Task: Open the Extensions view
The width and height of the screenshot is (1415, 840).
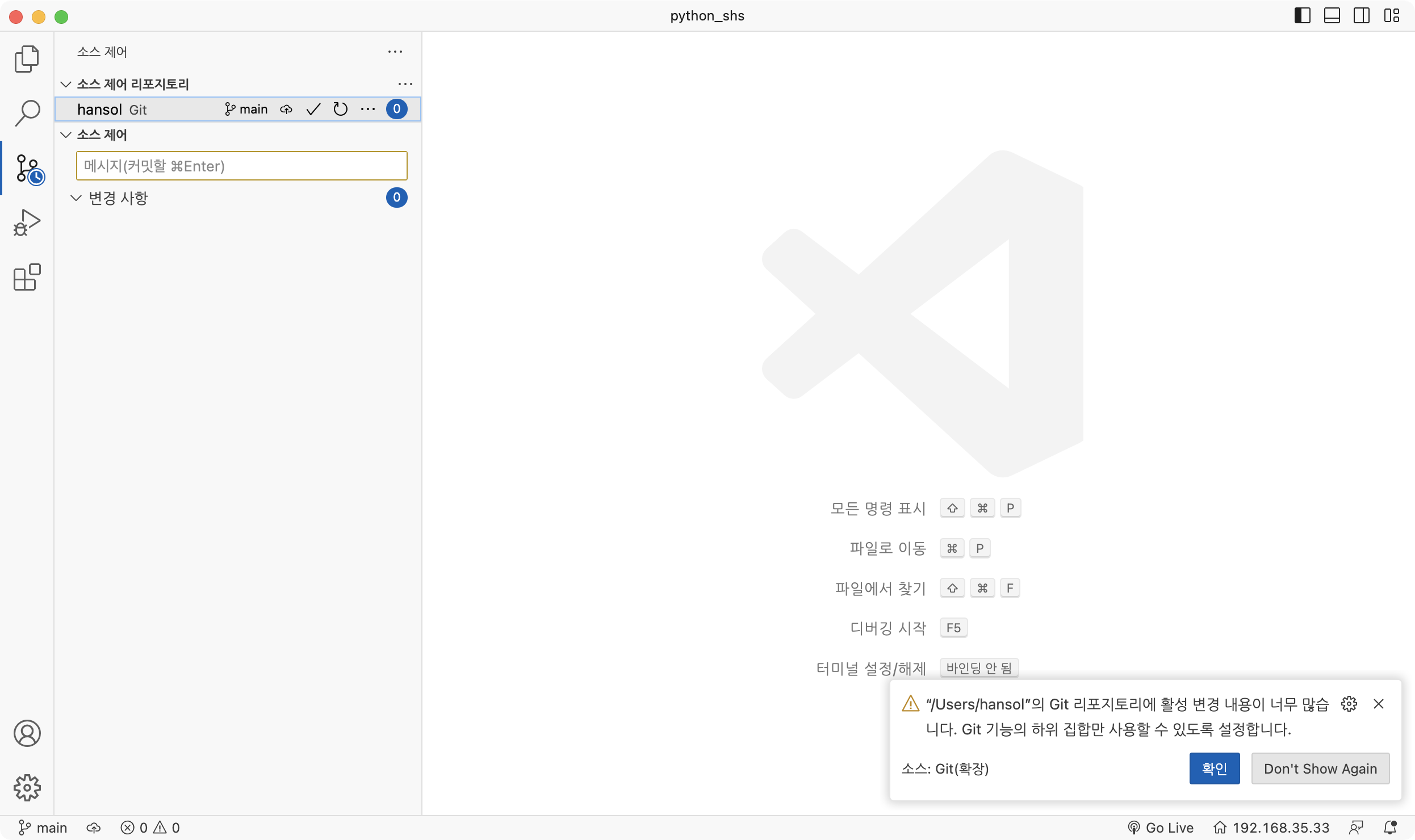Action: click(27, 277)
